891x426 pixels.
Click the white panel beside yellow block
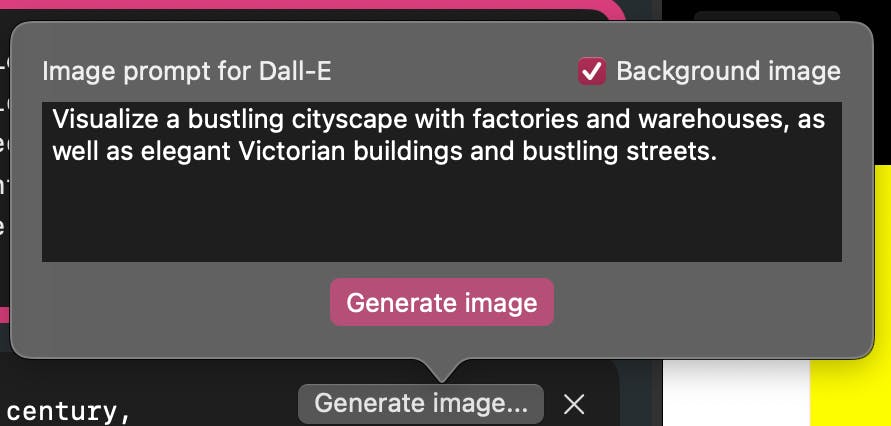click(736, 392)
